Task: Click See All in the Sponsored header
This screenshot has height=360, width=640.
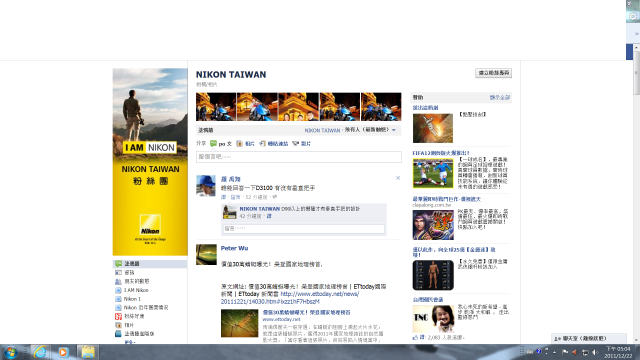Action: coord(500,98)
